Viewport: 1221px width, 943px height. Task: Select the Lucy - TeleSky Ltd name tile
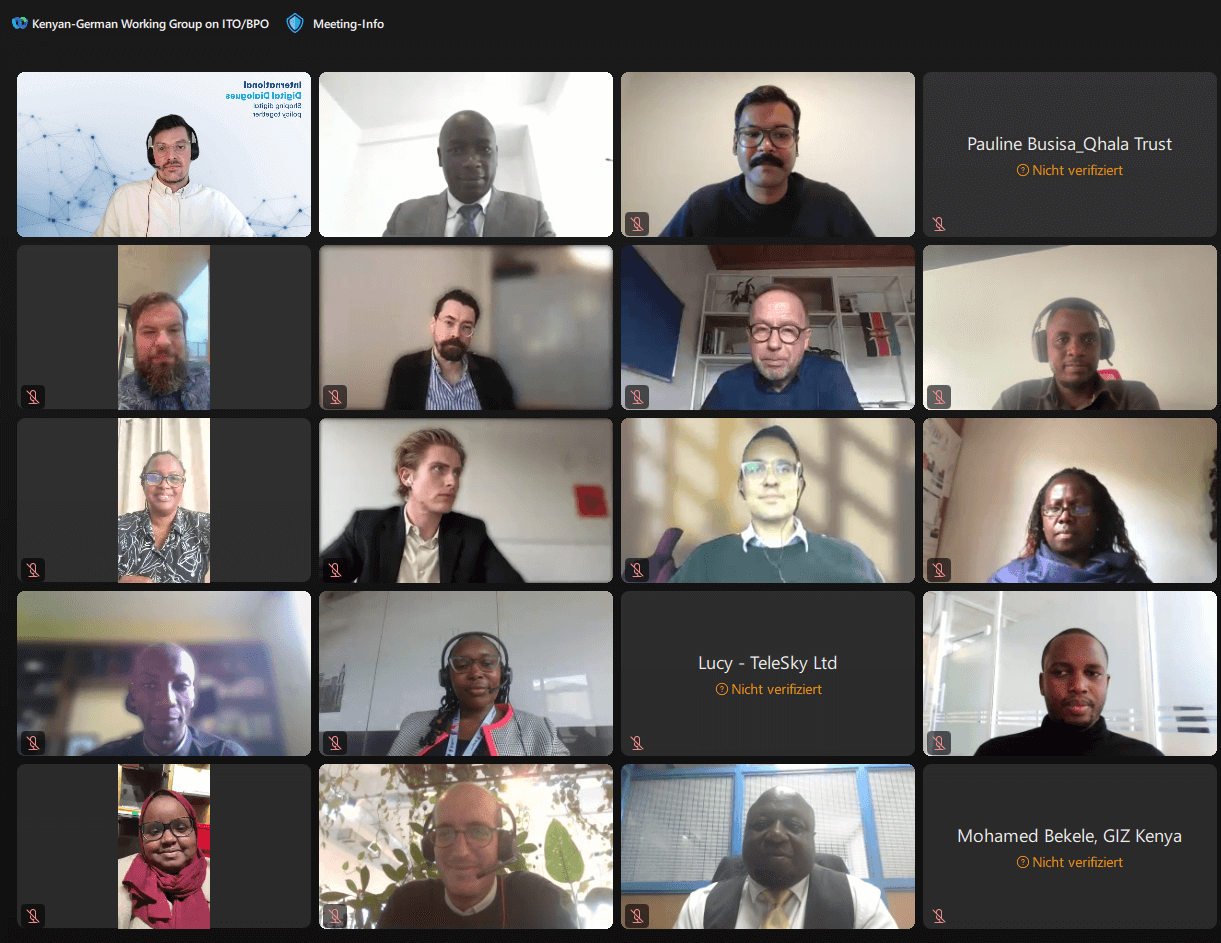768,673
